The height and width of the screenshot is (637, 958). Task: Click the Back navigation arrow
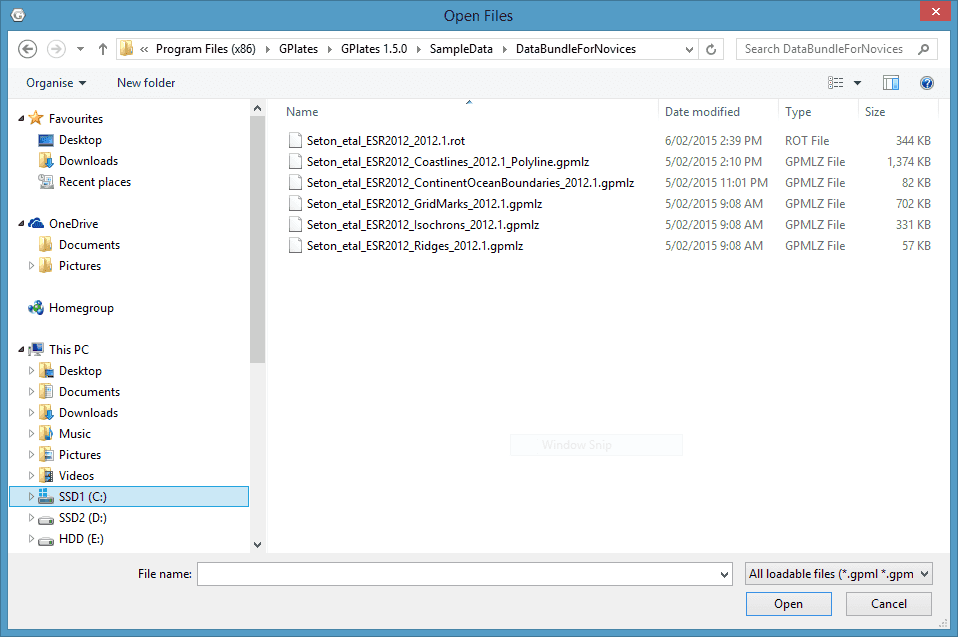click(28, 49)
